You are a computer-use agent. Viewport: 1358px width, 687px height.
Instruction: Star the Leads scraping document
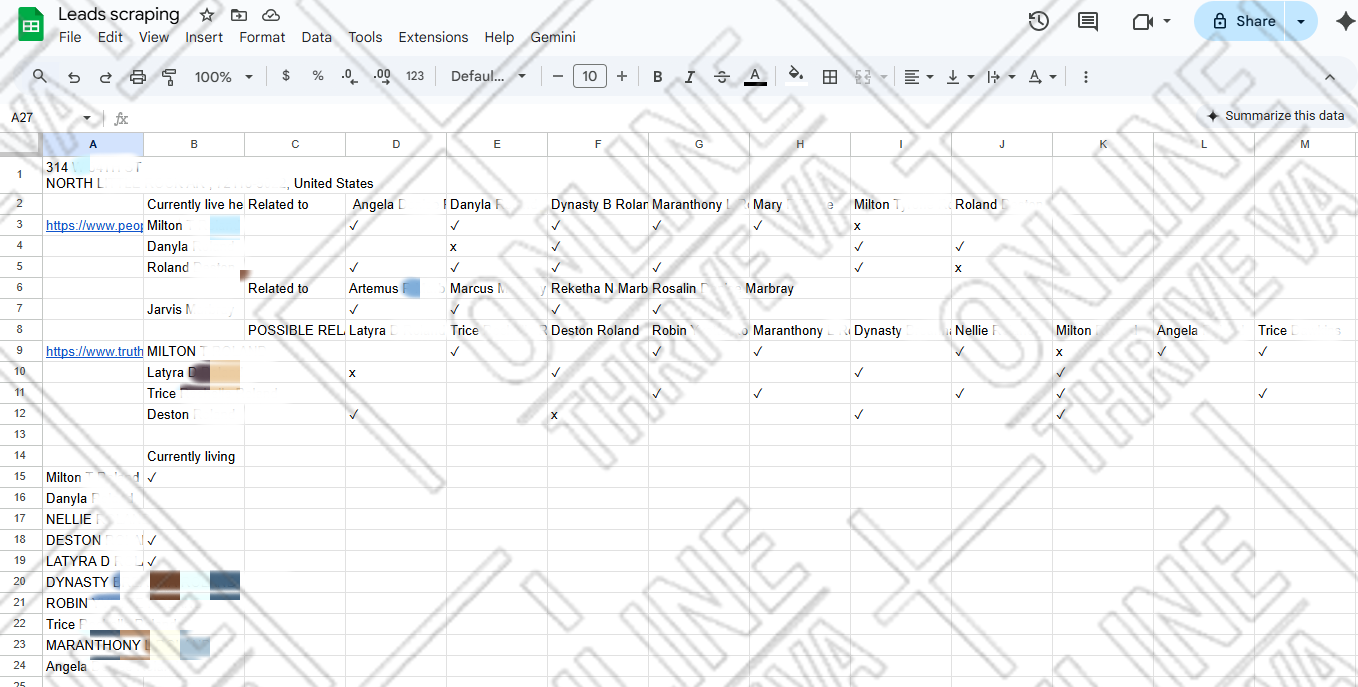[x=207, y=15]
